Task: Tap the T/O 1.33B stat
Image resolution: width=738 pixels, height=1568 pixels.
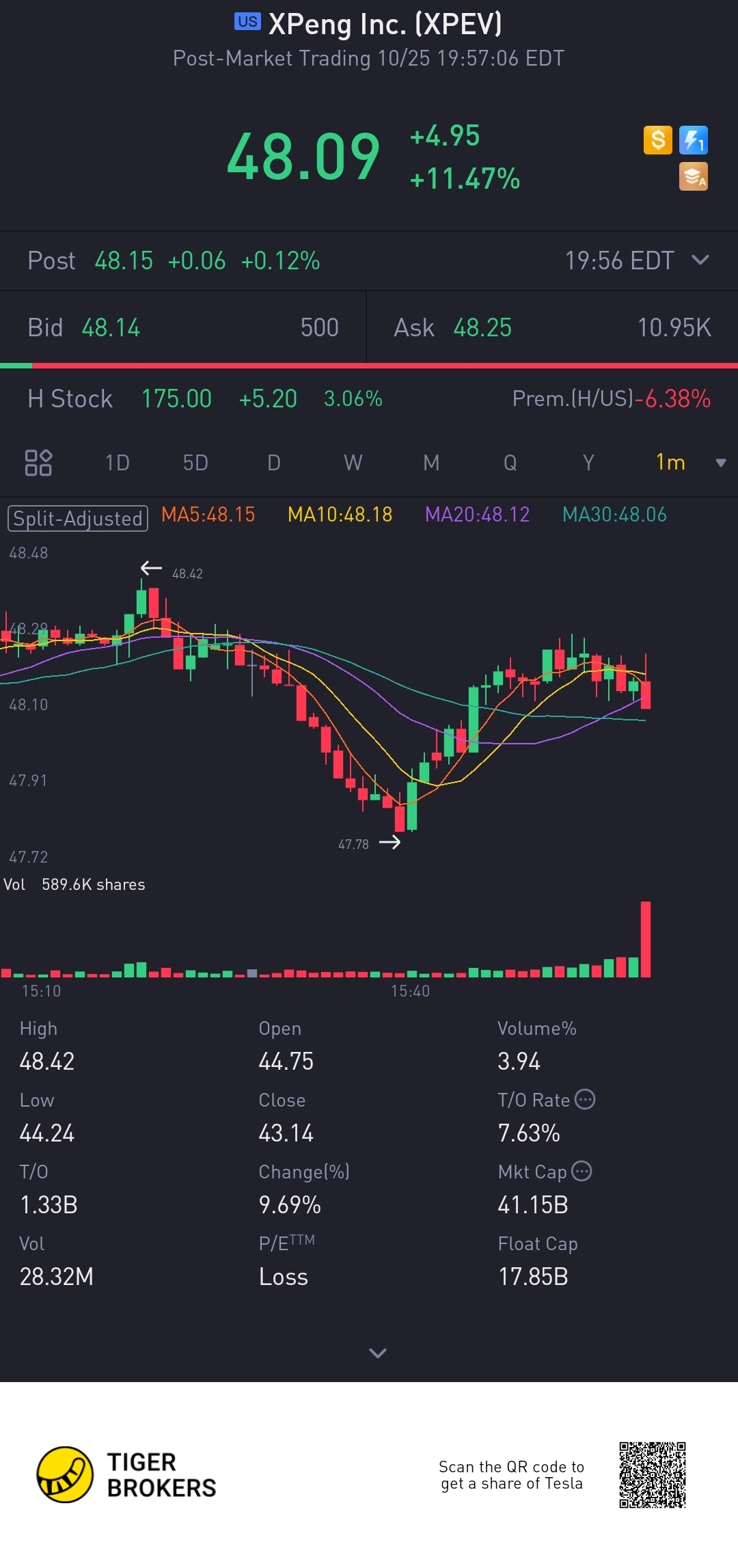Action: (x=49, y=1189)
